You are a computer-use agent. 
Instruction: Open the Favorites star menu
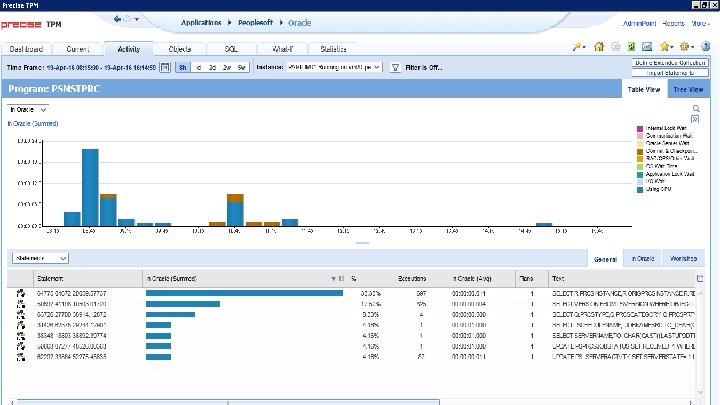pos(666,46)
